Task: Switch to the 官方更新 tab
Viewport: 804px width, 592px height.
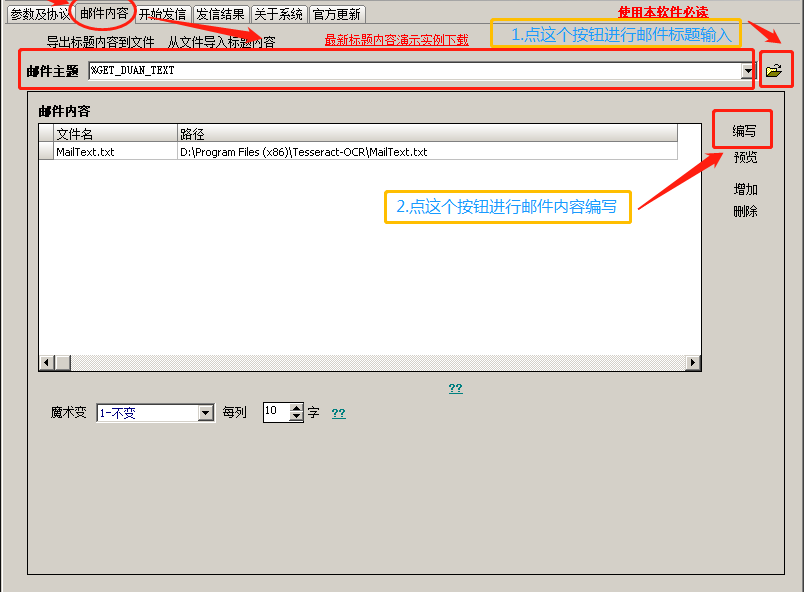Action: (337, 14)
